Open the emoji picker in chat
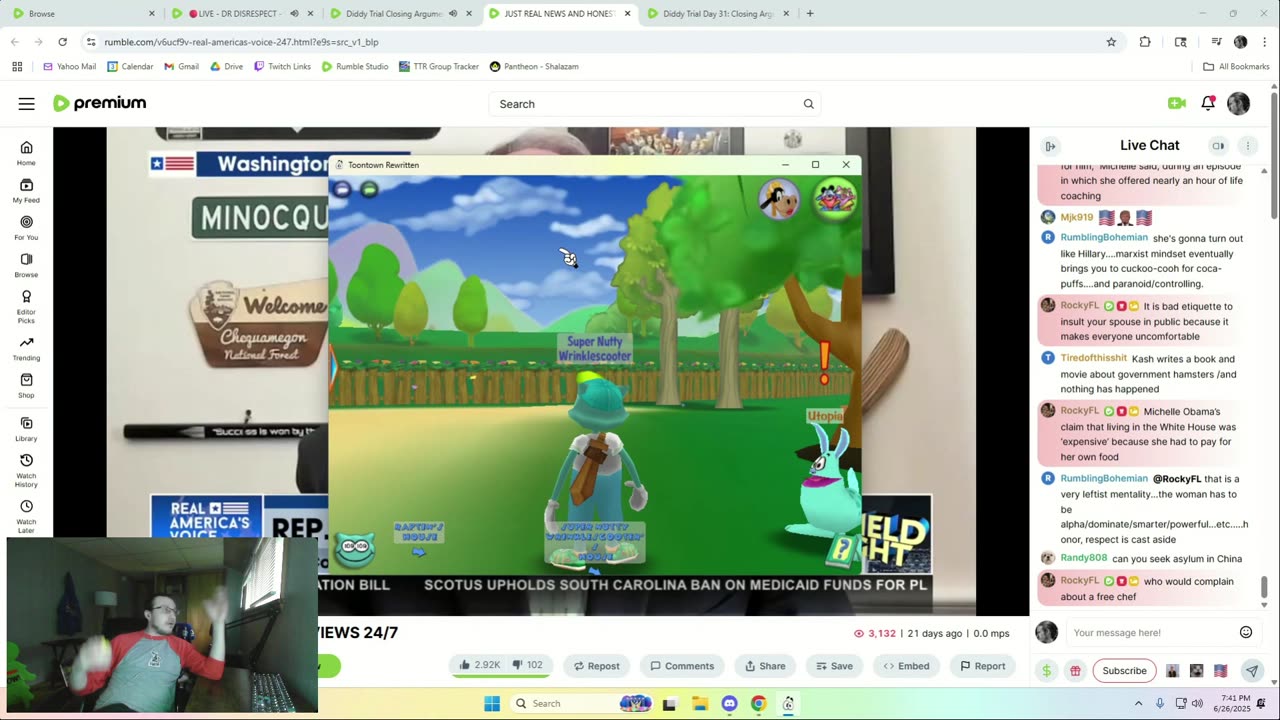This screenshot has height=720, width=1280. point(1246,632)
